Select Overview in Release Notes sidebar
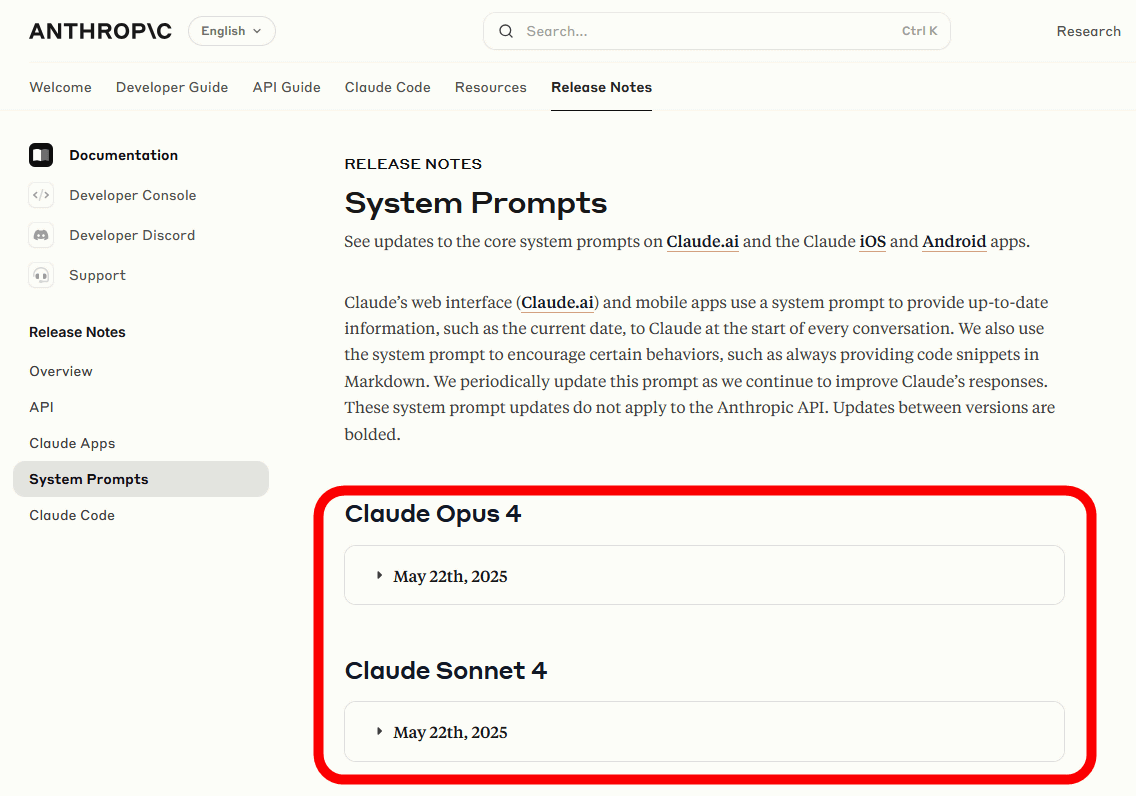The image size is (1136, 796). click(x=61, y=371)
